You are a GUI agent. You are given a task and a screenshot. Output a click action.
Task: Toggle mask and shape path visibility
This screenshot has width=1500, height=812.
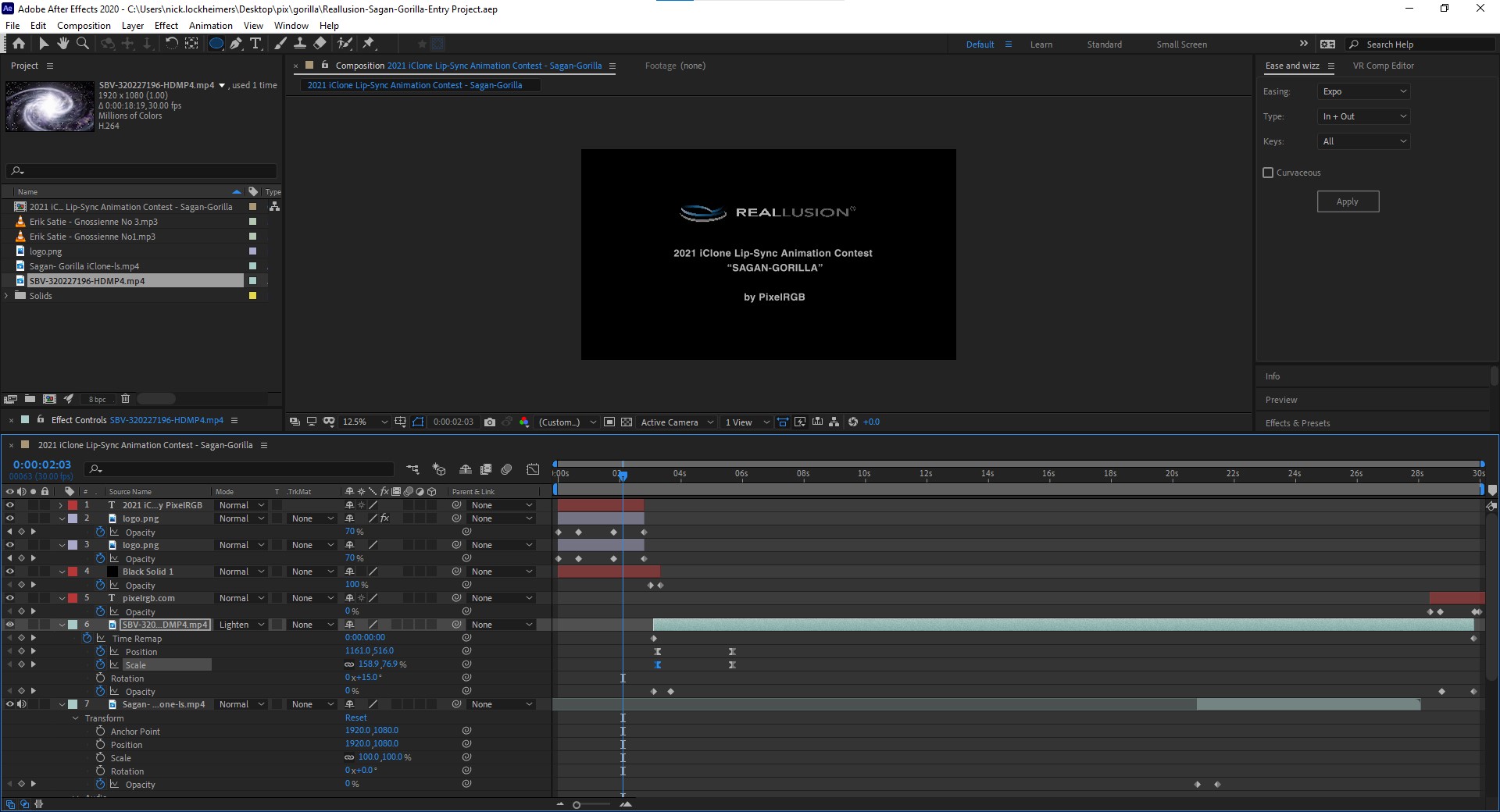pyautogui.click(x=418, y=422)
